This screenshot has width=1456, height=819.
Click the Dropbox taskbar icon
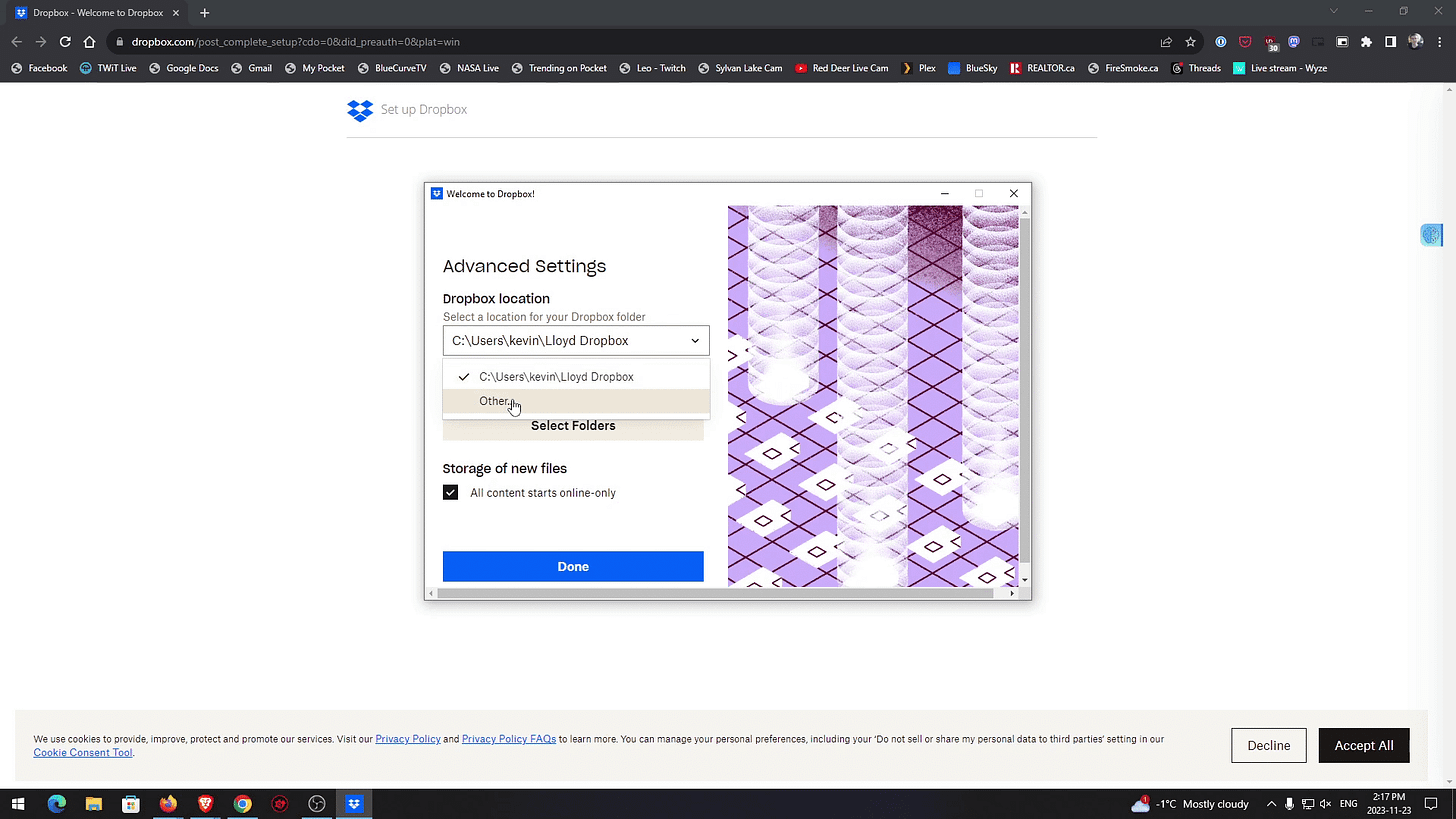[x=354, y=804]
